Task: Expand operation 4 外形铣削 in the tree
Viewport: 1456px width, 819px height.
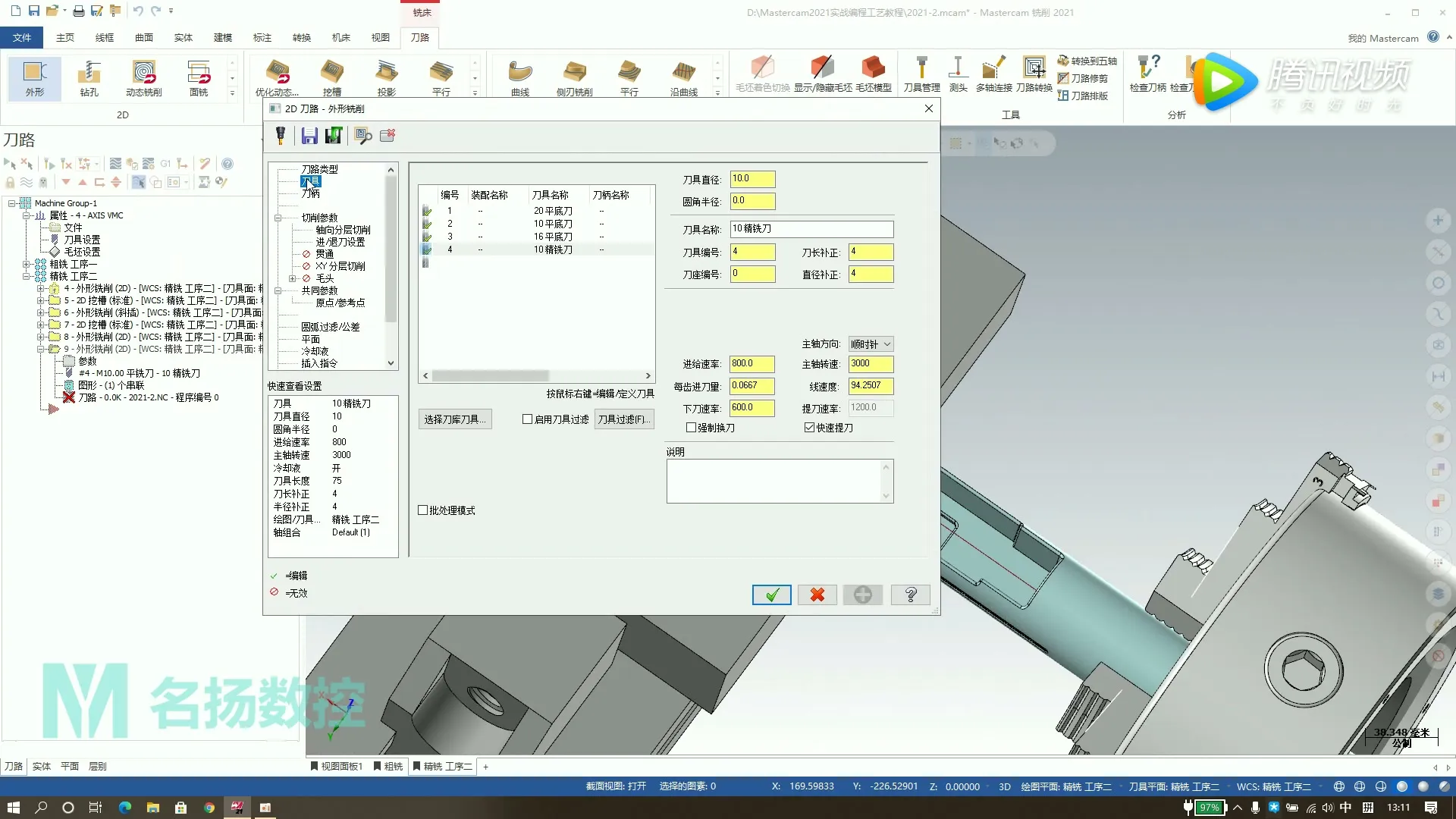Action: point(41,288)
